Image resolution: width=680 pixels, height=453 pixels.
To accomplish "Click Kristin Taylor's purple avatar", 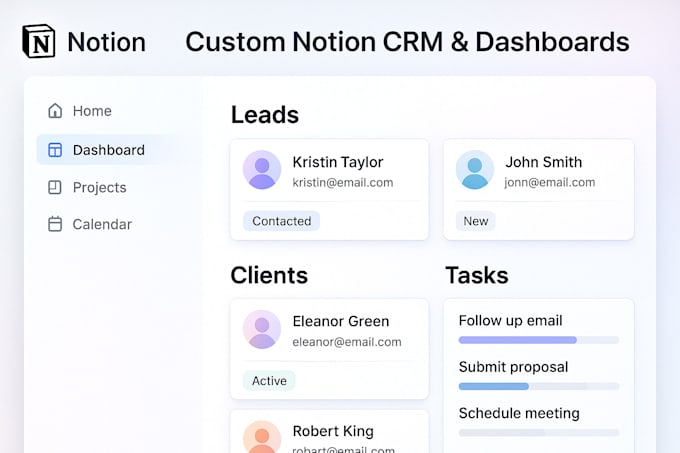I will point(262,170).
